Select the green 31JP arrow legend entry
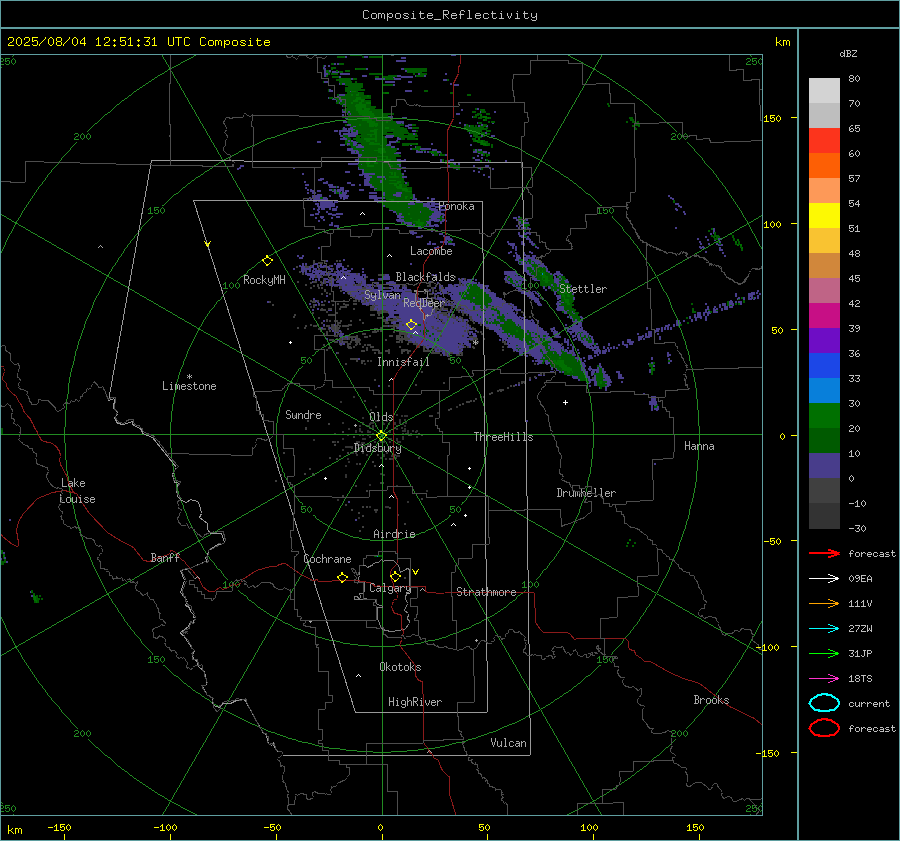The image size is (900, 841). [x=824, y=653]
